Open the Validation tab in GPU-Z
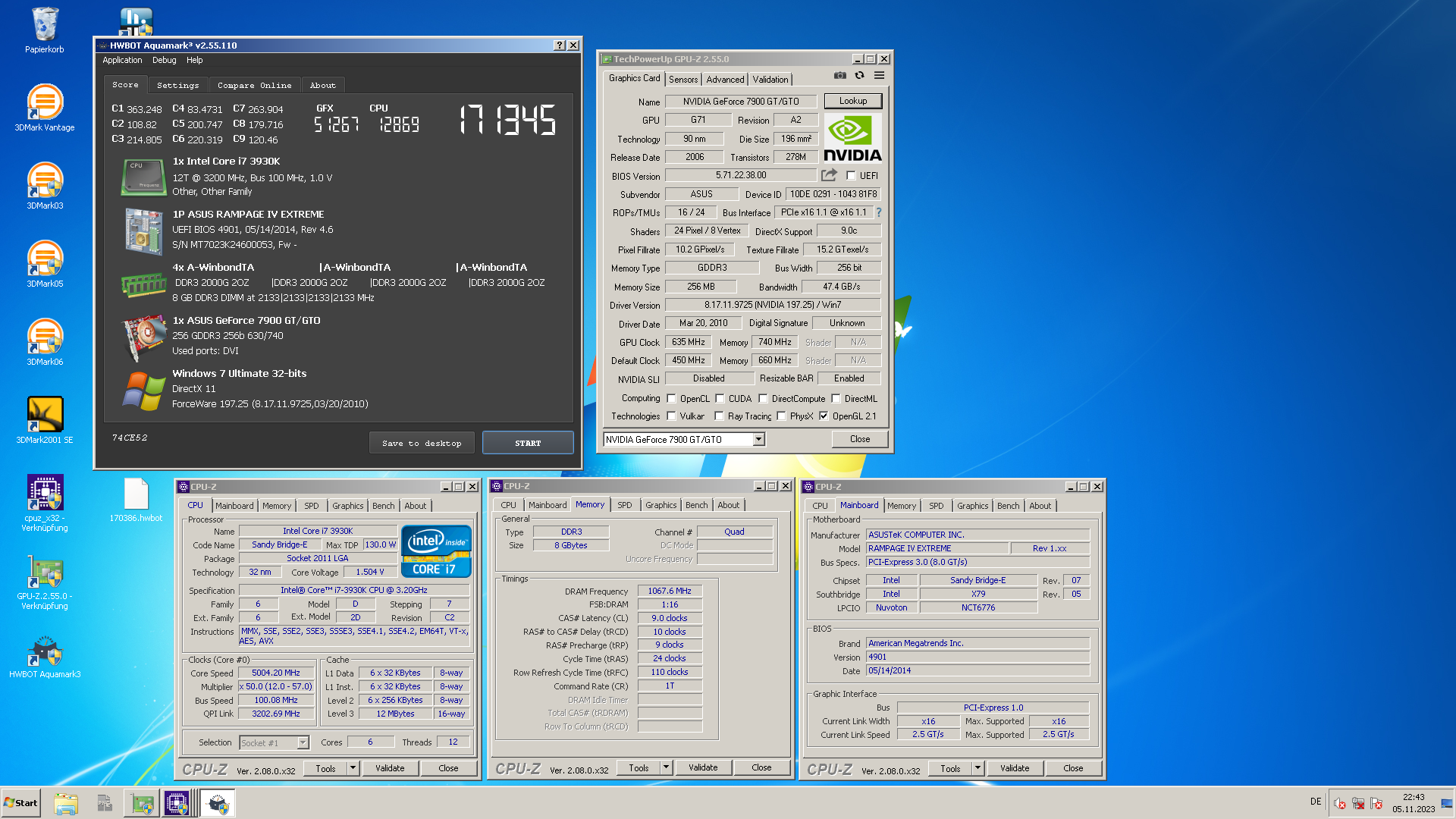Image resolution: width=1456 pixels, height=819 pixels. coord(770,80)
